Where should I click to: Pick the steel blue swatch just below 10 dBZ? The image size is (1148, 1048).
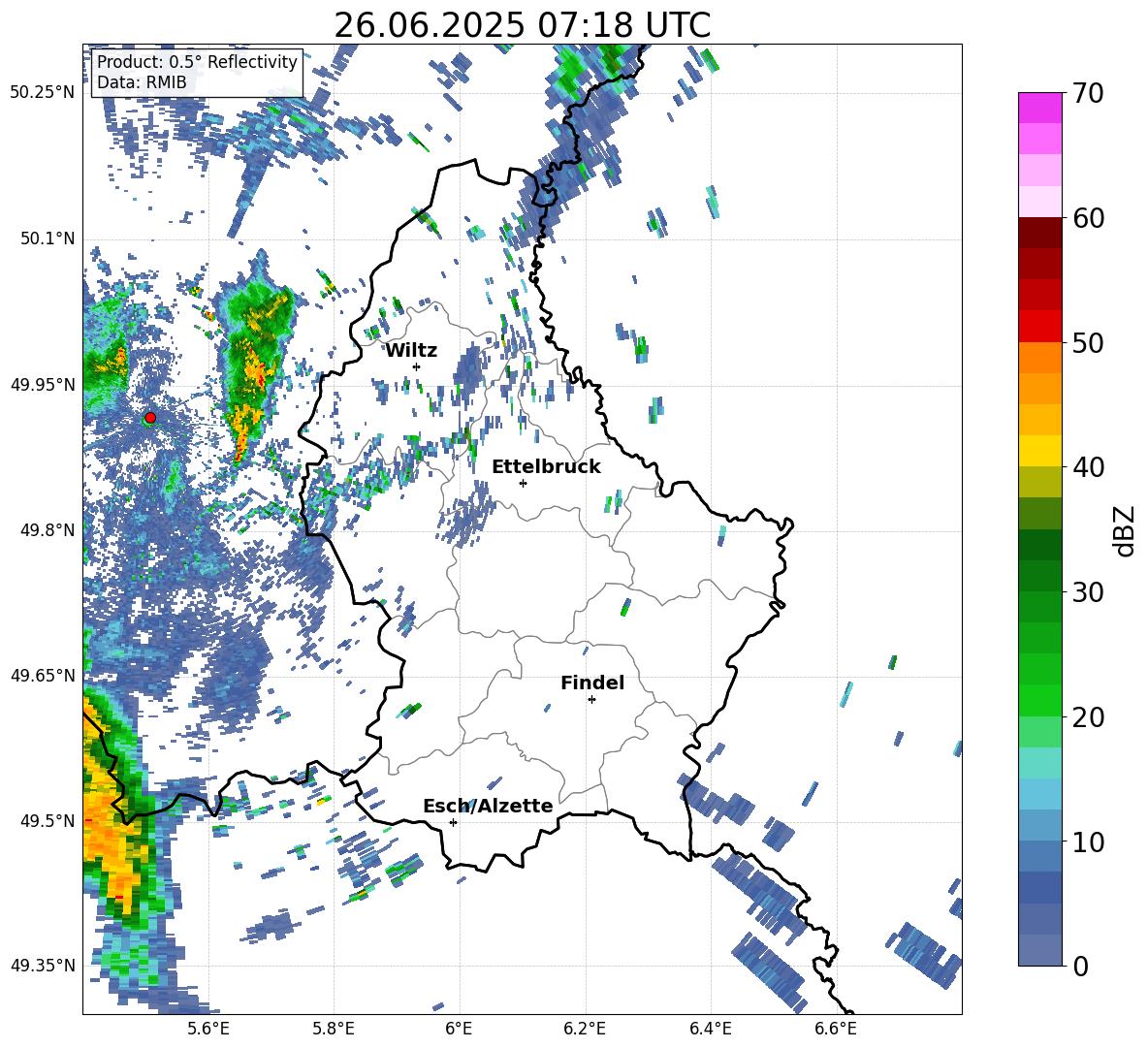click(1039, 856)
